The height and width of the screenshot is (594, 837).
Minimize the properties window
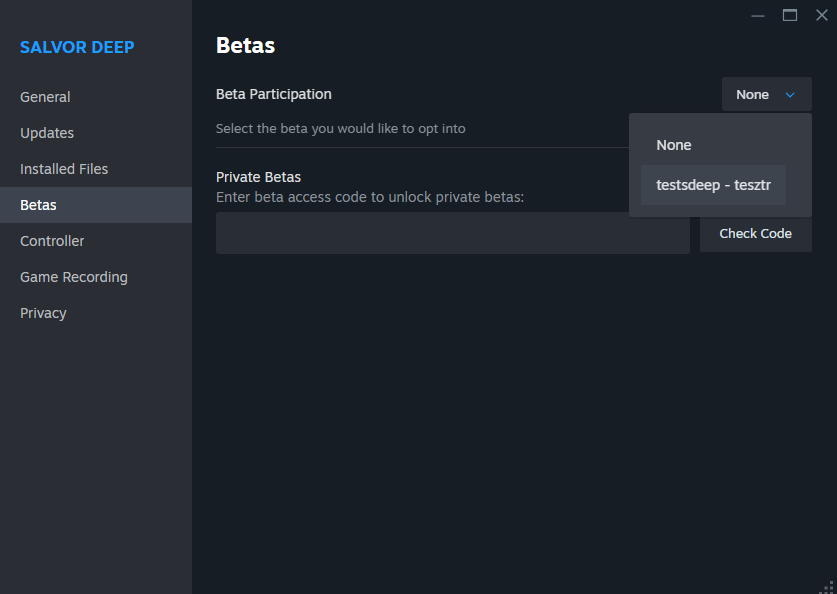coord(757,16)
